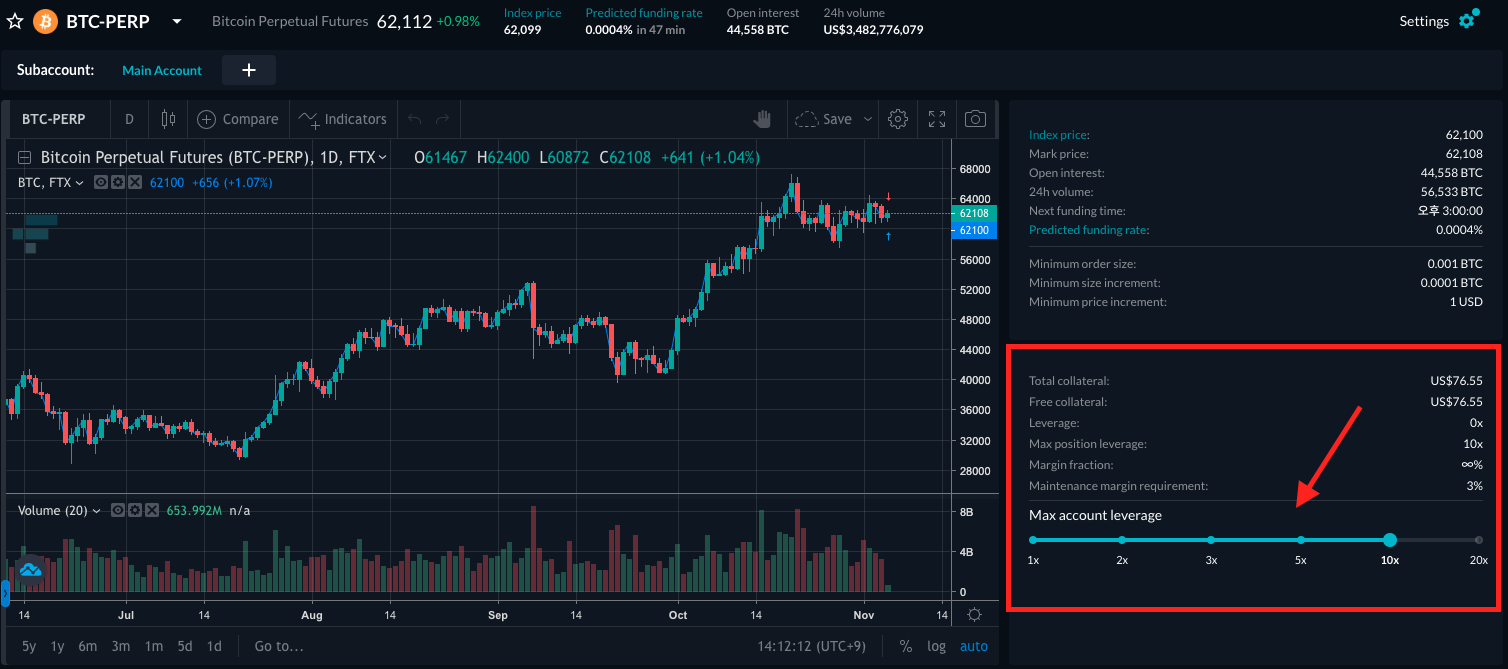The image size is (1508, 669).
Task: Remove the BTC, FTX comparison series
Action: point(134,183)
